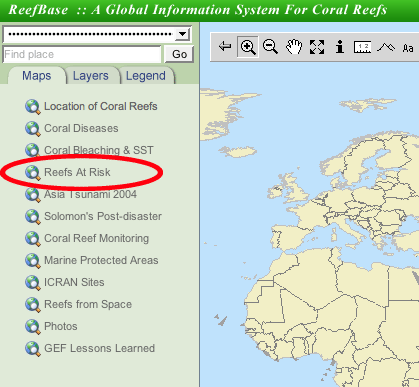This screenshot has height=387, width=419.
Task: Switch to the Legend tab
Action: coord(146,76)
